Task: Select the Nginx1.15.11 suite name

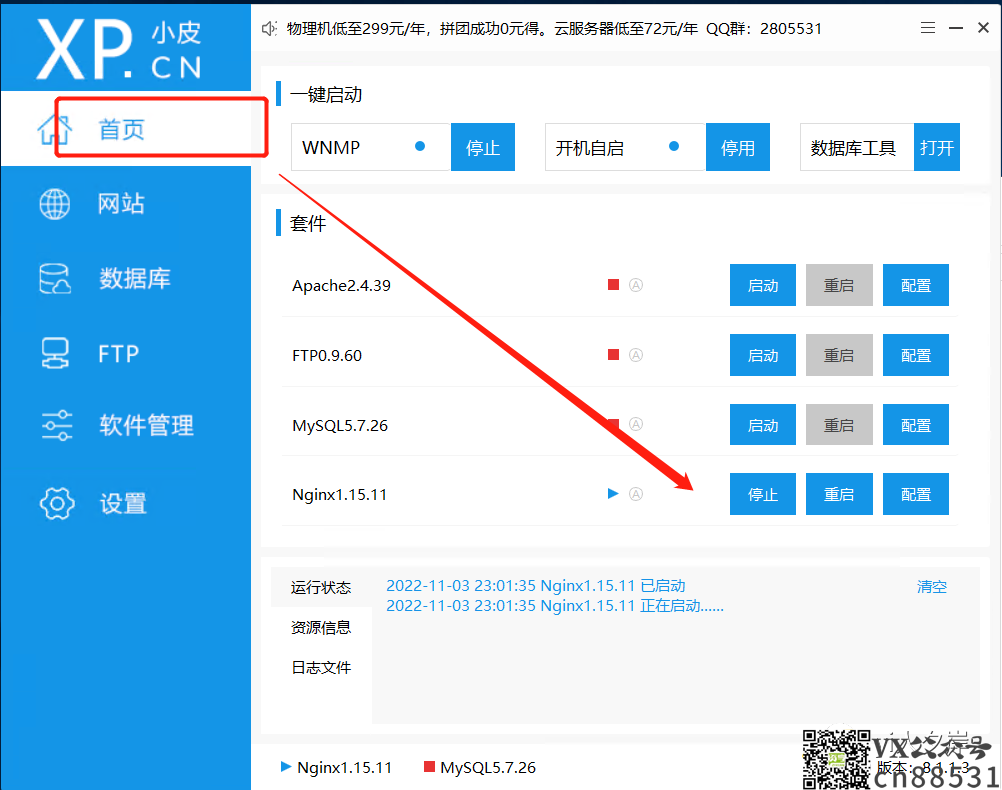Action: (x=339, y=494)
